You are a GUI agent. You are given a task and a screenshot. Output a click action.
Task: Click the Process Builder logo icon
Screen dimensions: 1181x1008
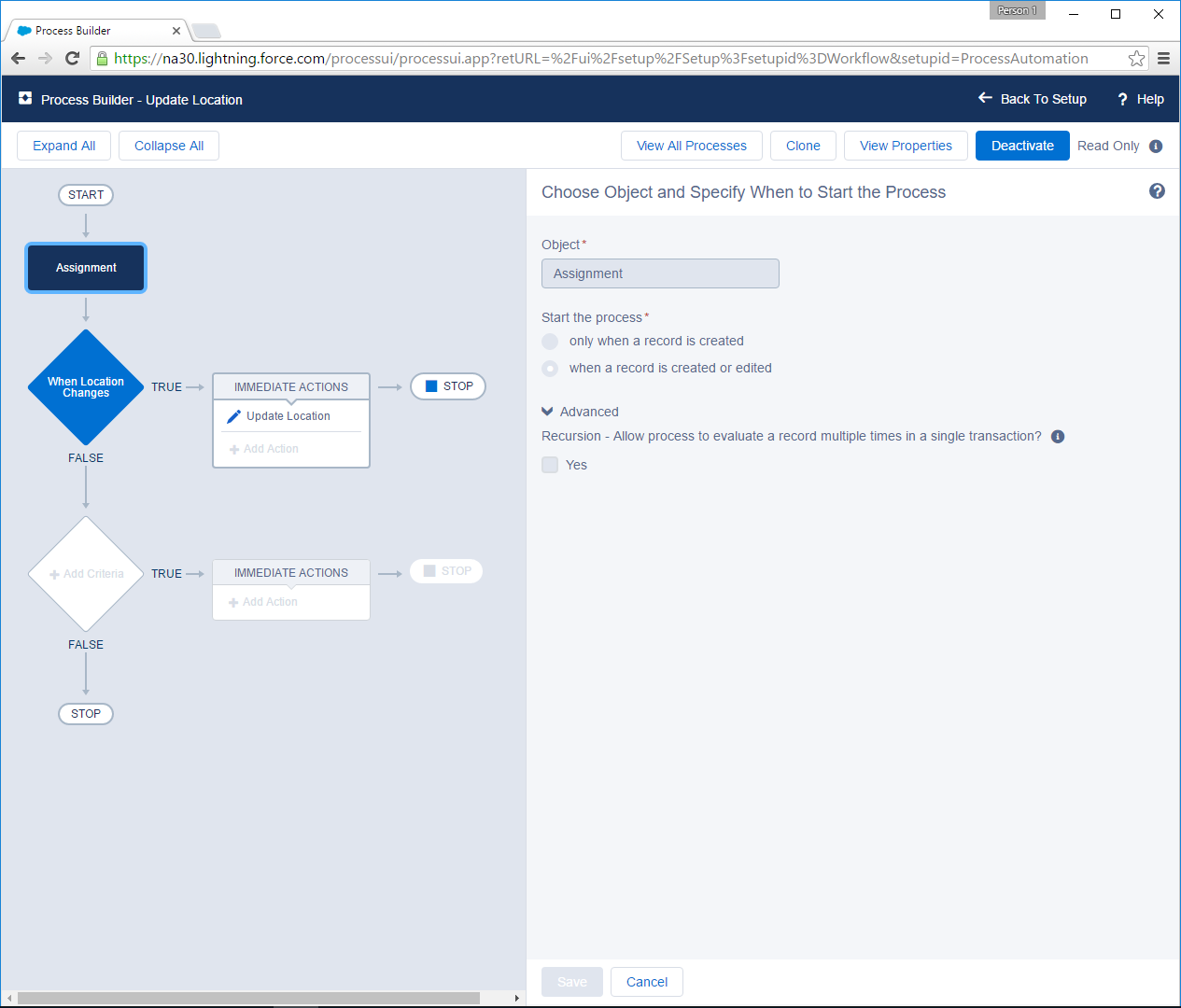tap(25, 99)
